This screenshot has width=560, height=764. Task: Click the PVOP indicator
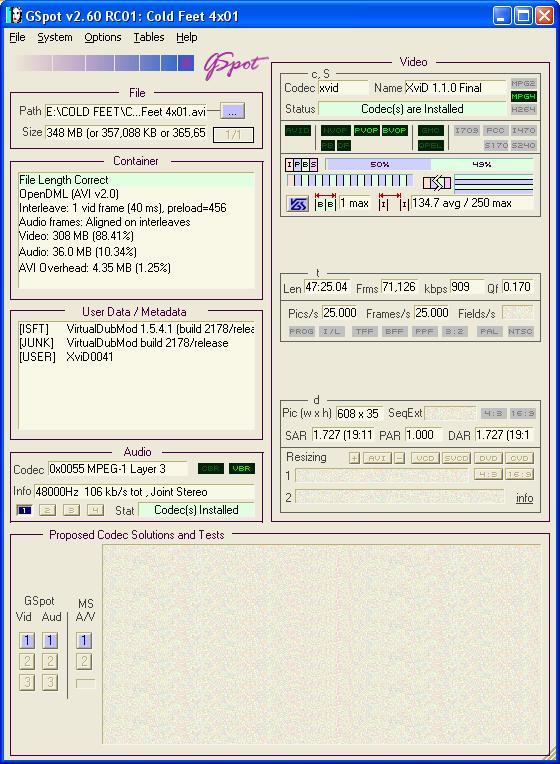coord(367,131)
